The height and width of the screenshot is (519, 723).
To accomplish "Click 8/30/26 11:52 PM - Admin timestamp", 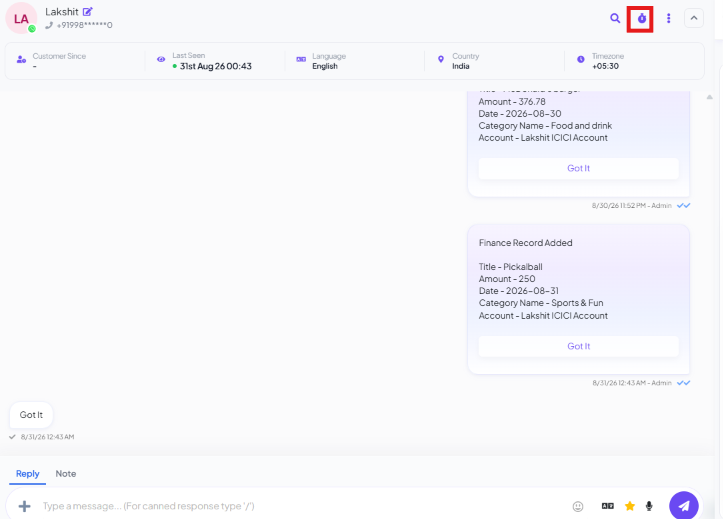I will click(631, 206).
